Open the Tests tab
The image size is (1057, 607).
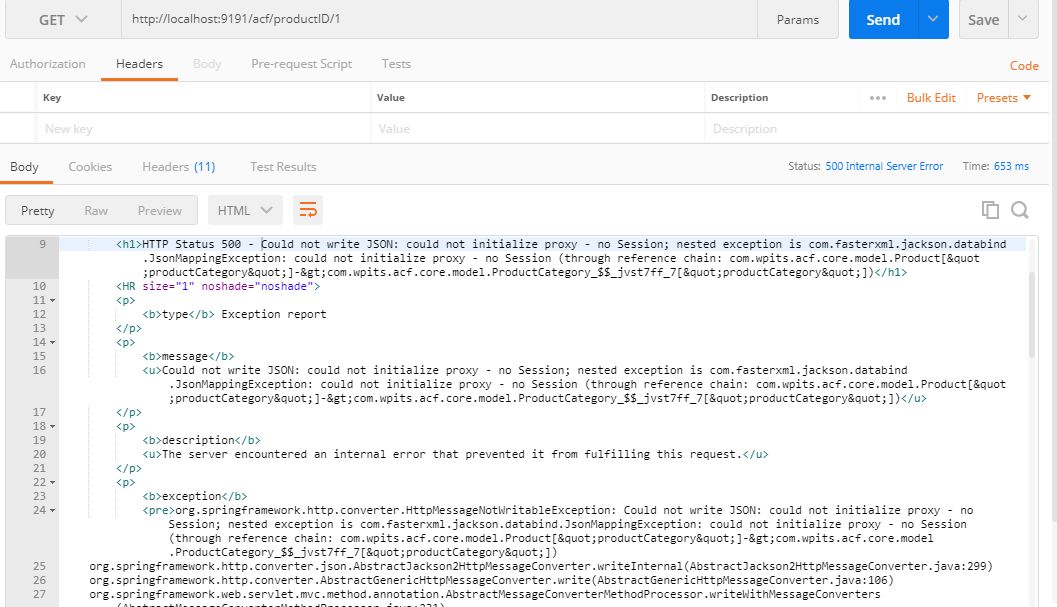pos(396,64)
